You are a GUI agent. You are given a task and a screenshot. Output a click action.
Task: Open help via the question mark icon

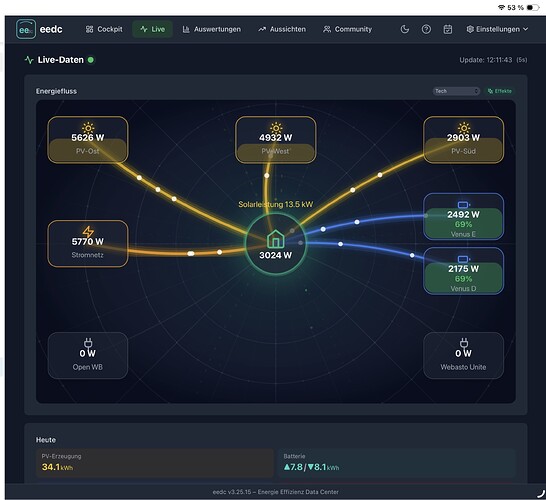426,29
